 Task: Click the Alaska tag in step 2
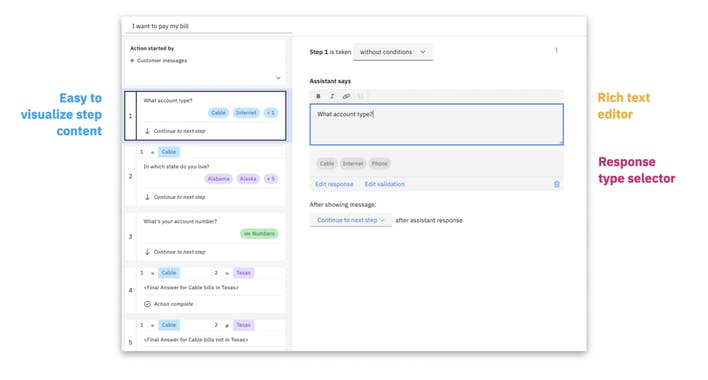(248, 179)
